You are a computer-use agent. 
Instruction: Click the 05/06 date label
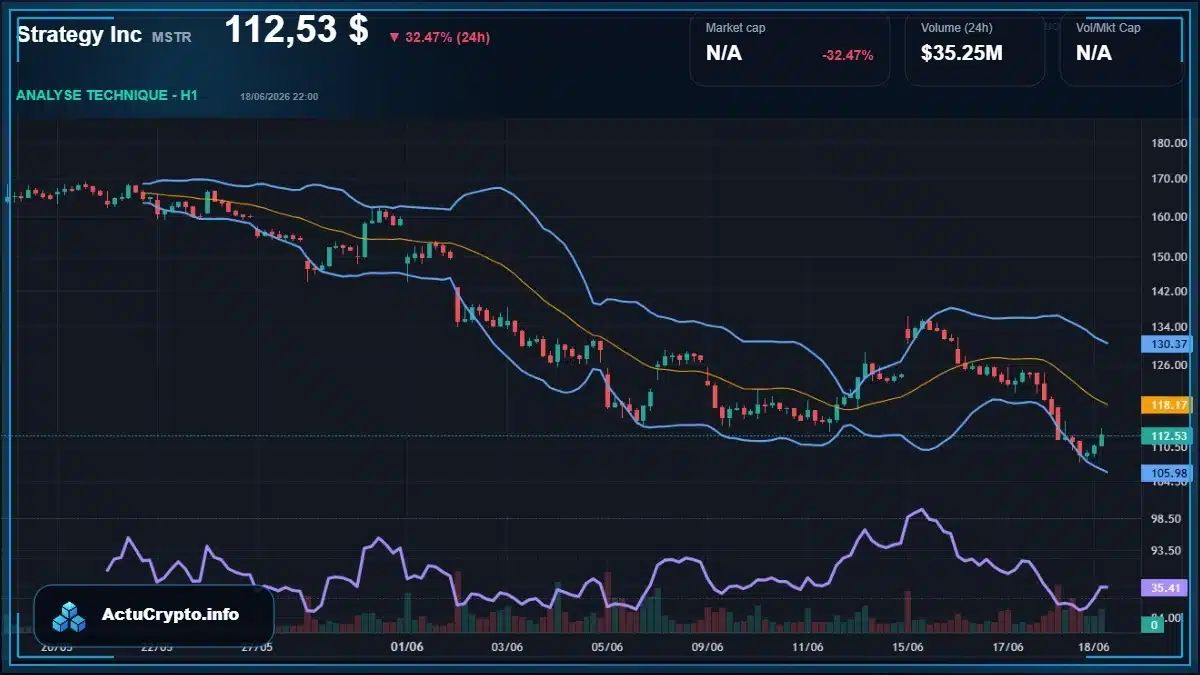tap(608, 648)
